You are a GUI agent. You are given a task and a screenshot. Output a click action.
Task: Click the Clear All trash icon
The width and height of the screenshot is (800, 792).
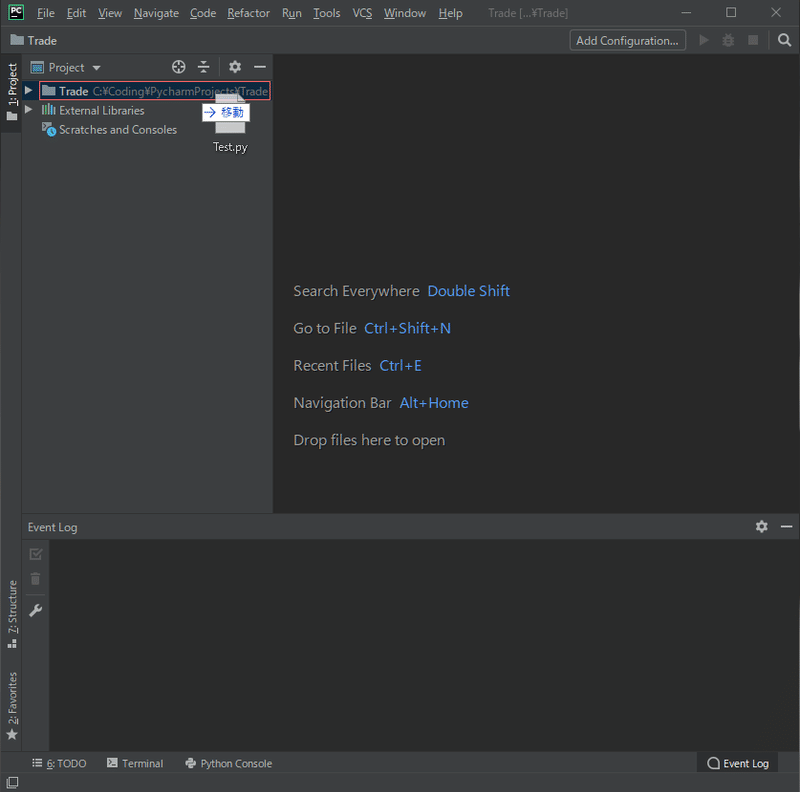coord(36,579)
